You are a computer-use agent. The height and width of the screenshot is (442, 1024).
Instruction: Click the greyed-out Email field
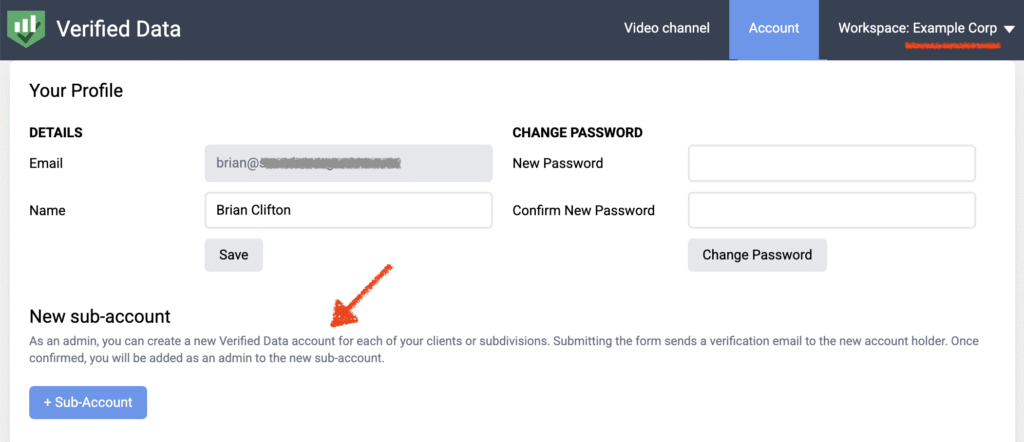(348, 163)
